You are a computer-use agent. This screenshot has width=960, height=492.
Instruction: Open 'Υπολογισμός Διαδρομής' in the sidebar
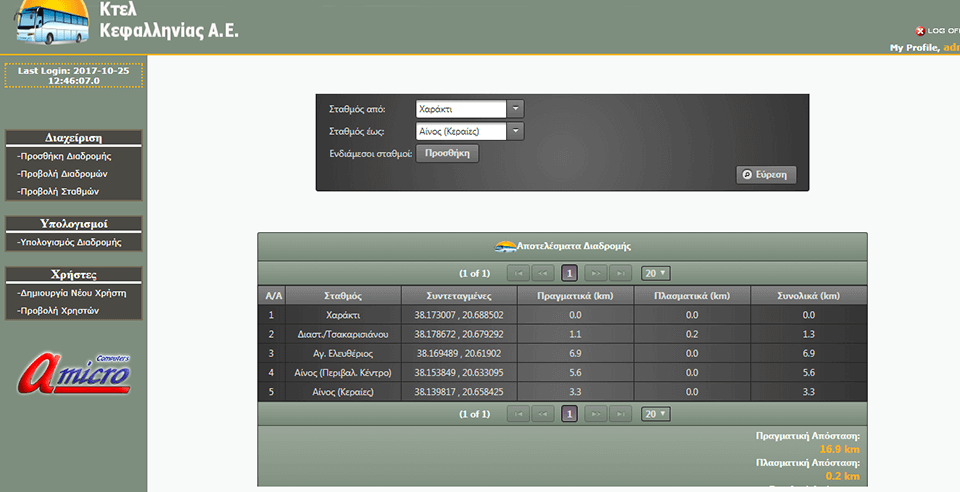(70, 242)
